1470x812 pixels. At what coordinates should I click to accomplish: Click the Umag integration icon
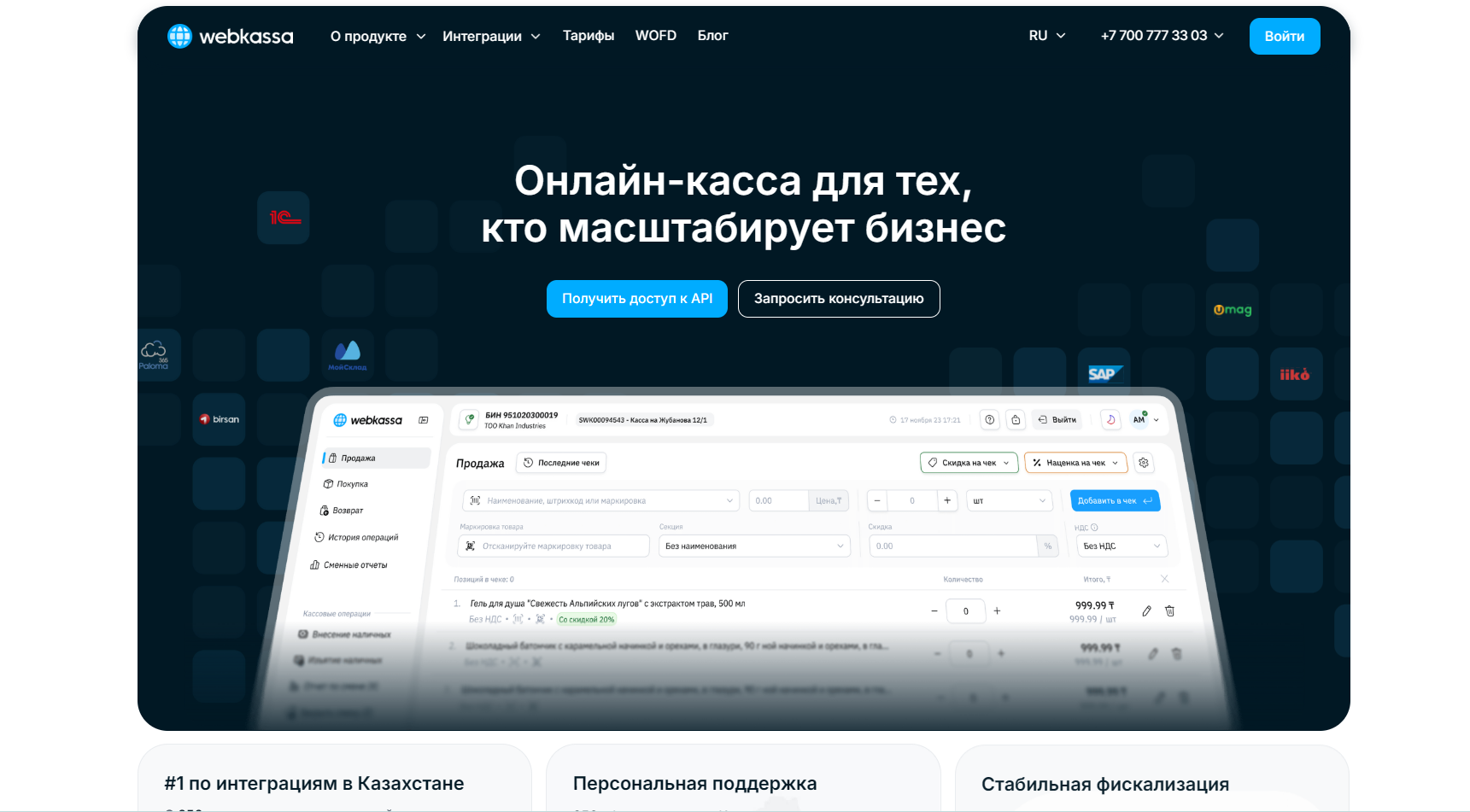[x=1232, y=309]
